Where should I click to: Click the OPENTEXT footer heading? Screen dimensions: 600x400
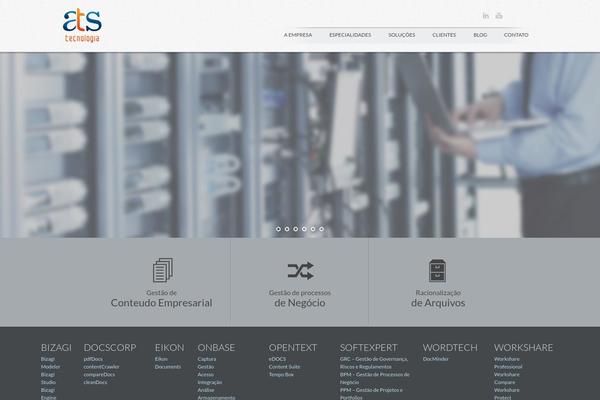[x=293, y=348]
